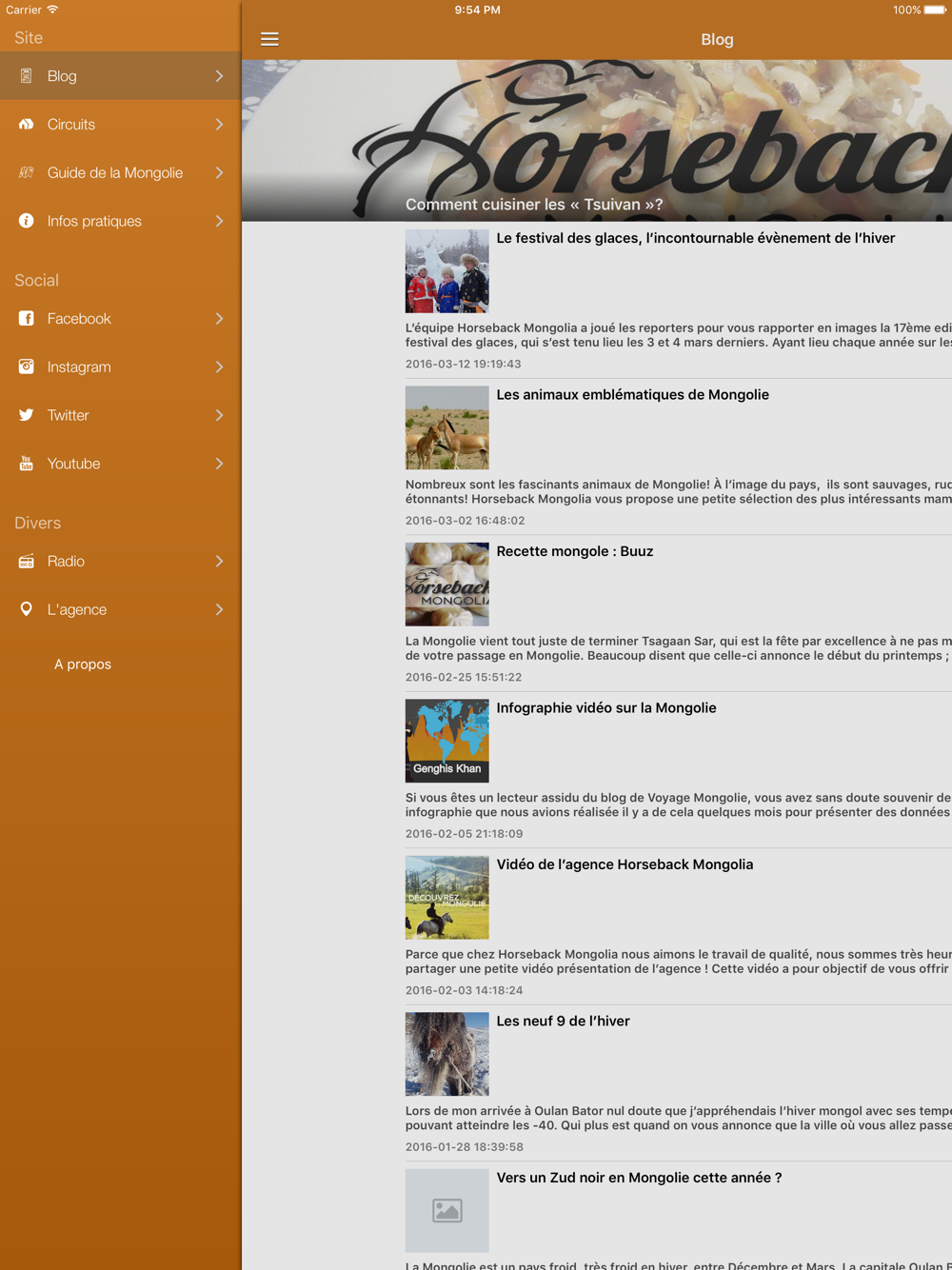952x1270 pixels.
Task: Click date text 2016-02-03 14:18:24
Action: [x=465, y=990]
